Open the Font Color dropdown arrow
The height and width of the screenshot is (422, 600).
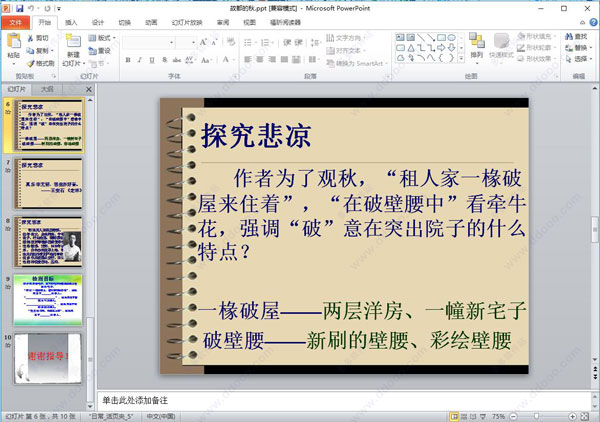click(x=233, y=60)
